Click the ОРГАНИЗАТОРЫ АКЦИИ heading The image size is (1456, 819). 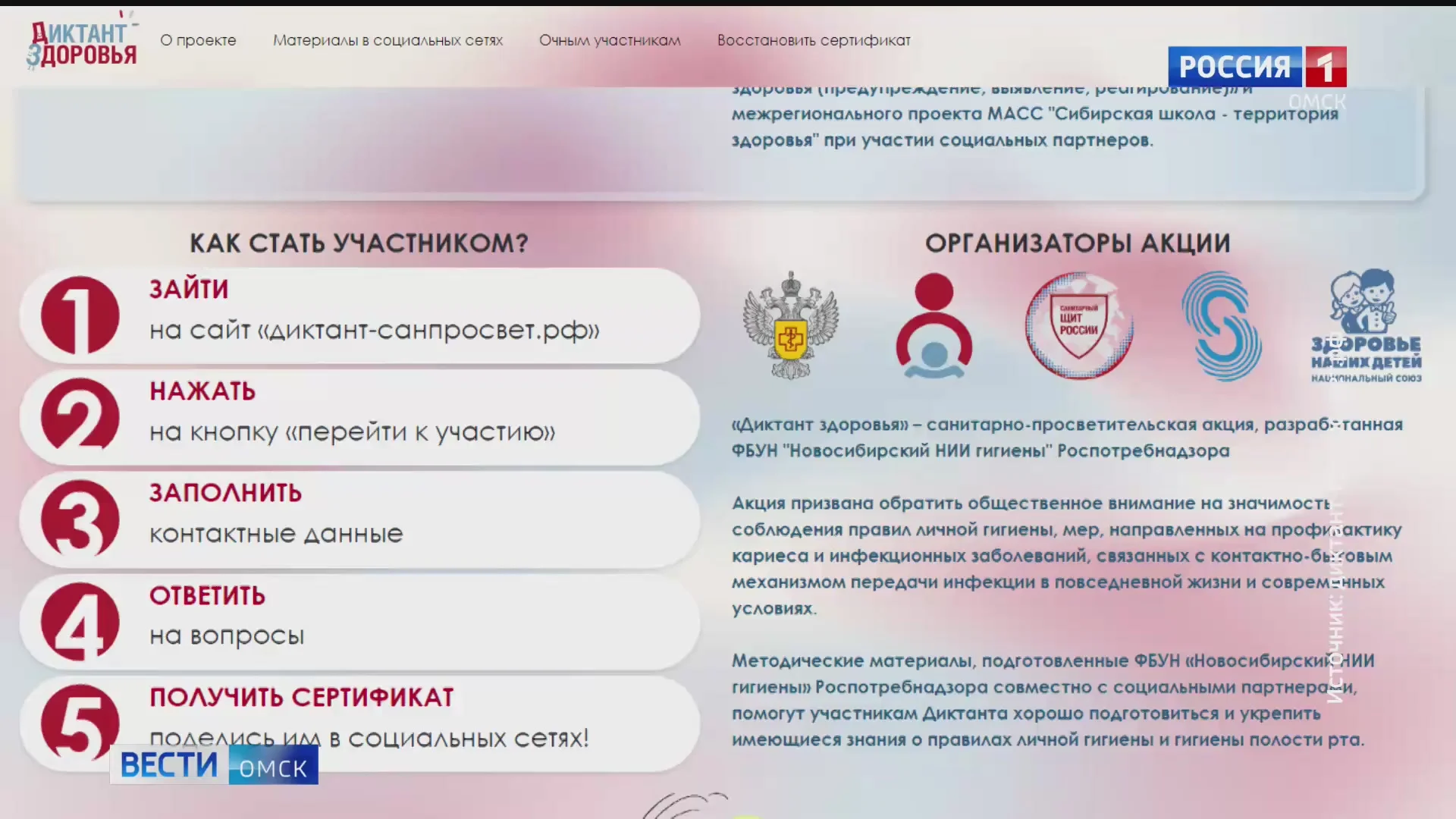click(x=1078, y=243)
